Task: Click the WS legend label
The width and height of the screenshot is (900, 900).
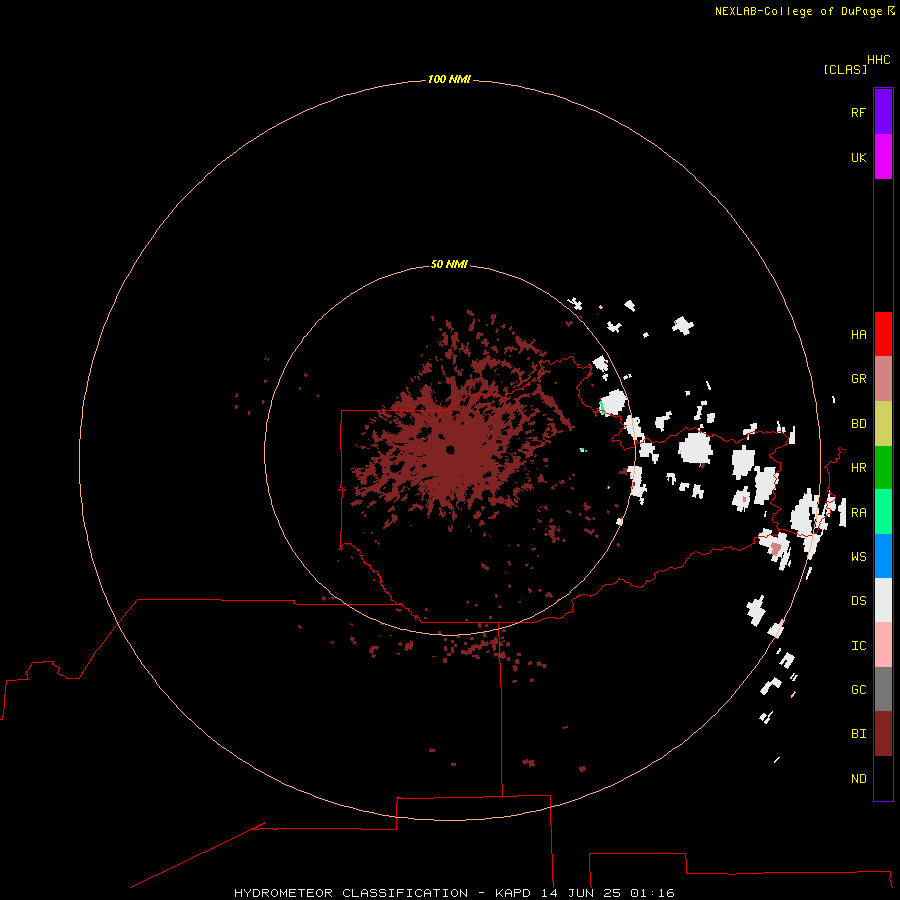Action: pos(858,557)
